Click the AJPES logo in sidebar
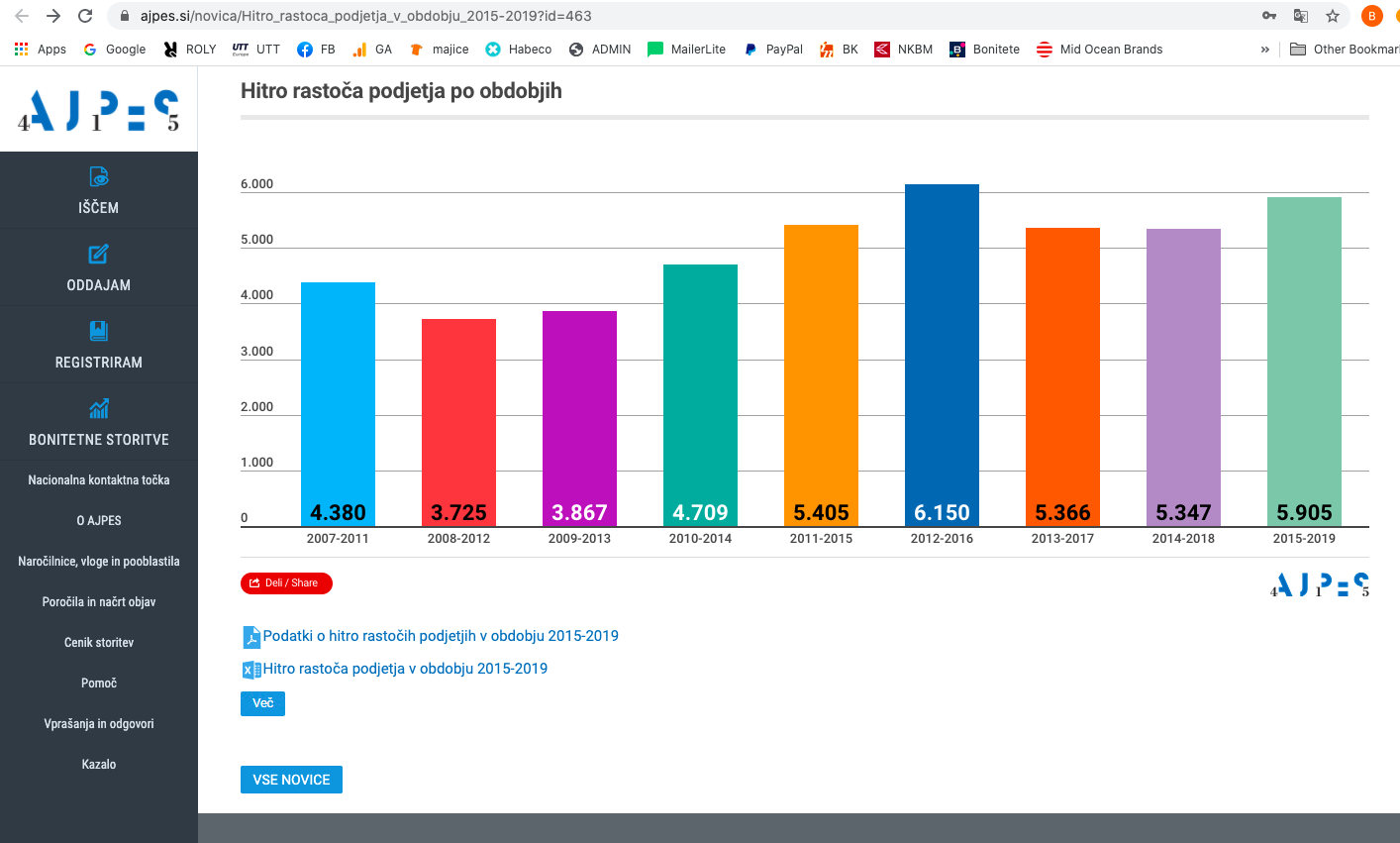The image size is (1400, 843). (98, 111)
